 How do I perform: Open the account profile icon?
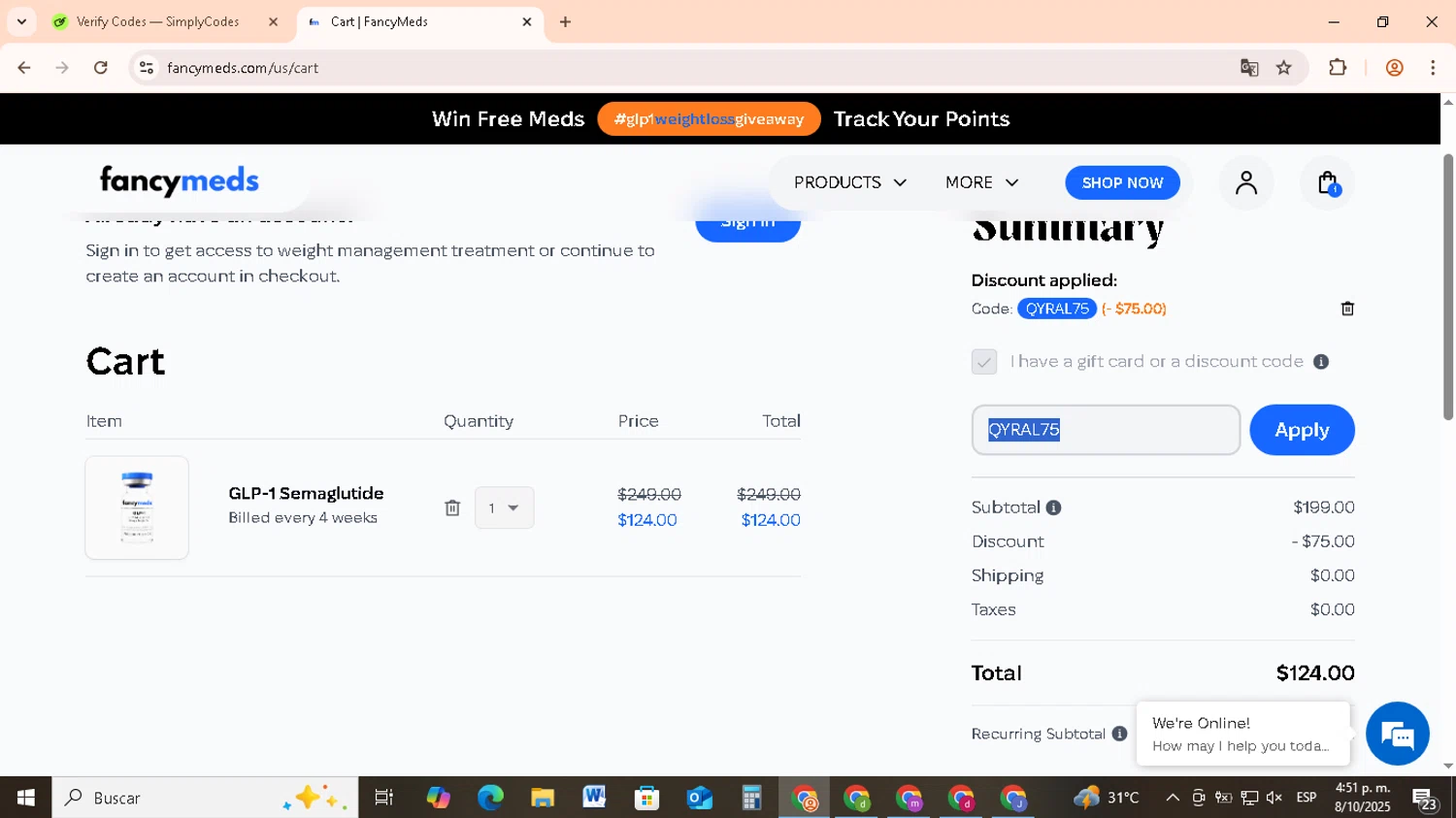pyautogui.click(x=1246, y=182)
